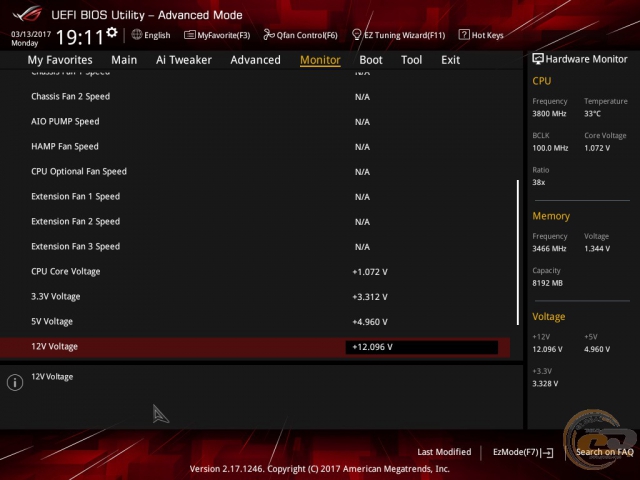This screenshot has height=480, width=640.
Task: Click the ROG logo in the header
Action: point(27,14)
